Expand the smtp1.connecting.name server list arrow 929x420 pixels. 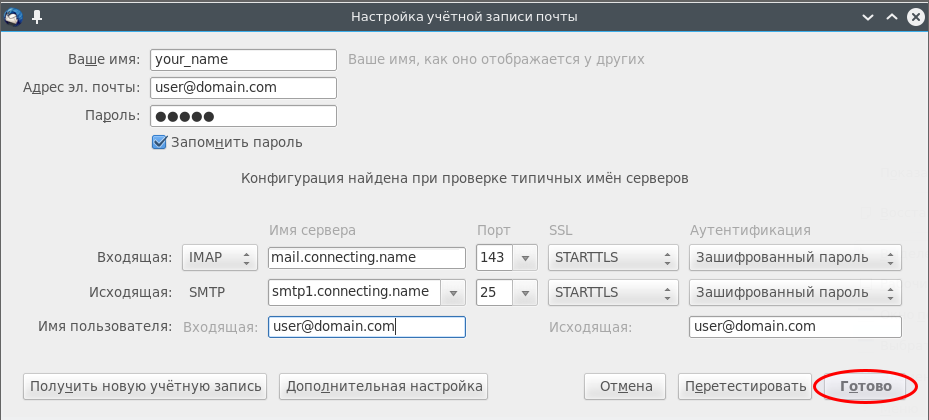coord(454,293)
